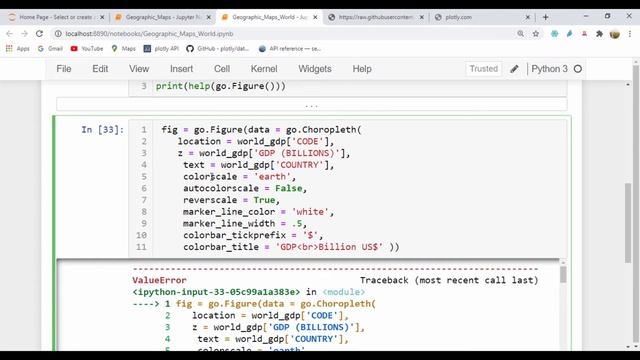Click the print(help(go.Figure())) code line

click(221, 87)
